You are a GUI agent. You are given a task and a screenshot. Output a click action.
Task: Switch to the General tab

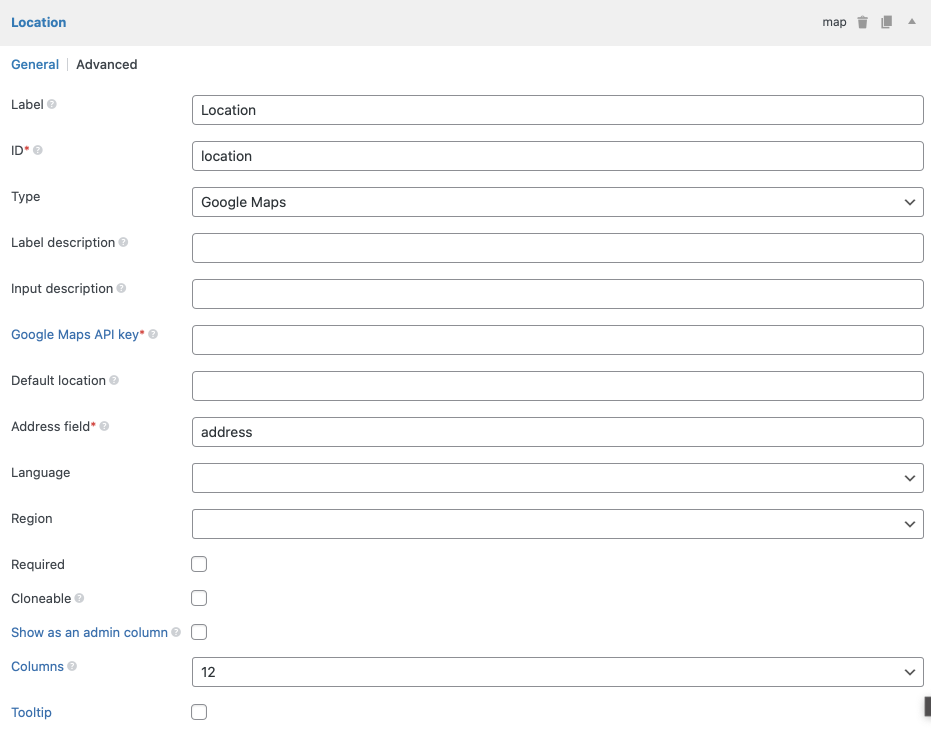tap(35, 64)
